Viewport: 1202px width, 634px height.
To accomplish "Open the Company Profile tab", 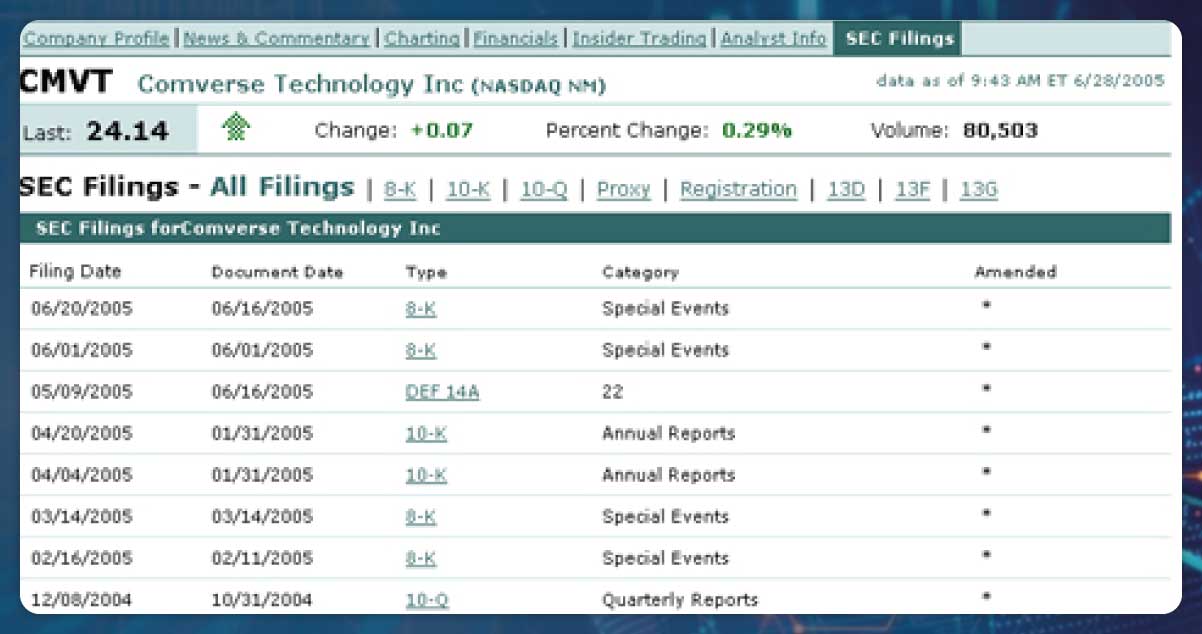I will [96, 39].
